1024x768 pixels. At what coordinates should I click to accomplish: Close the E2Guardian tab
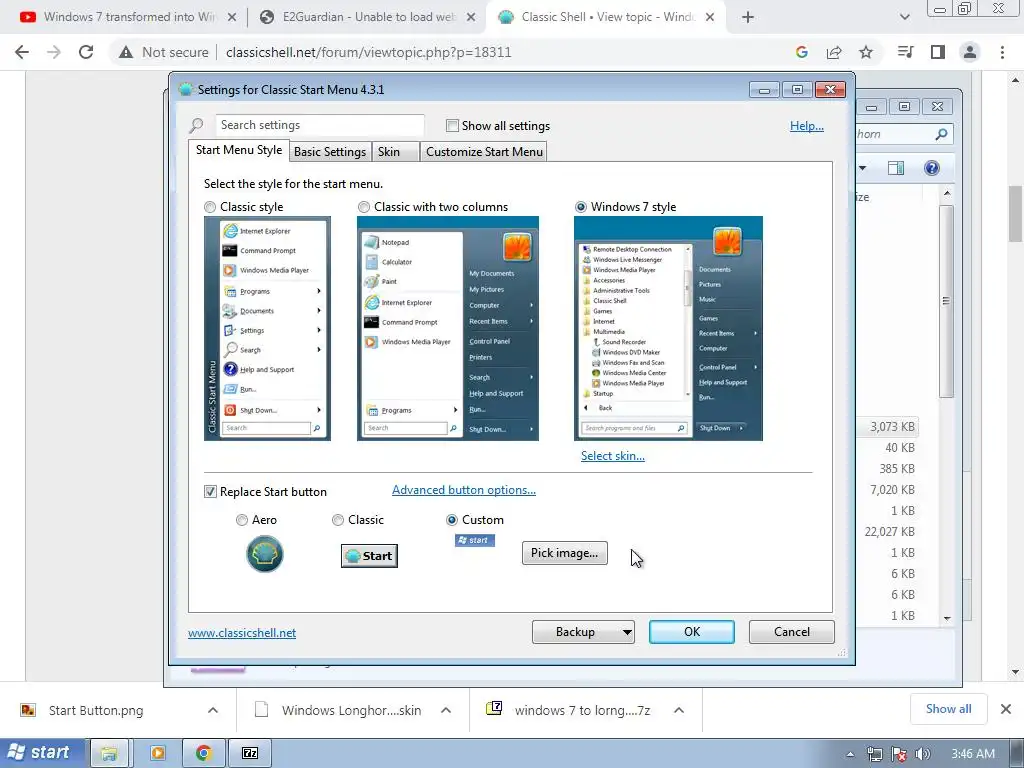tap(471, 18)
